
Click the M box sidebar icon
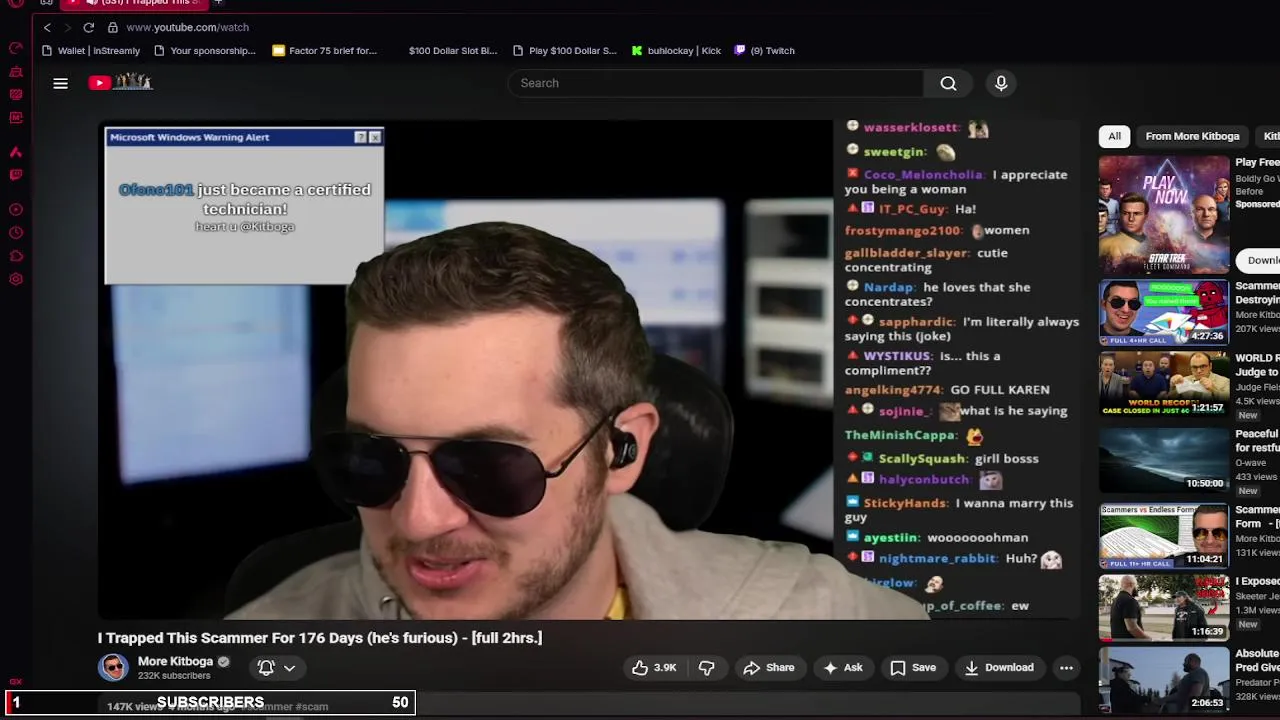[x=16, y=118]
